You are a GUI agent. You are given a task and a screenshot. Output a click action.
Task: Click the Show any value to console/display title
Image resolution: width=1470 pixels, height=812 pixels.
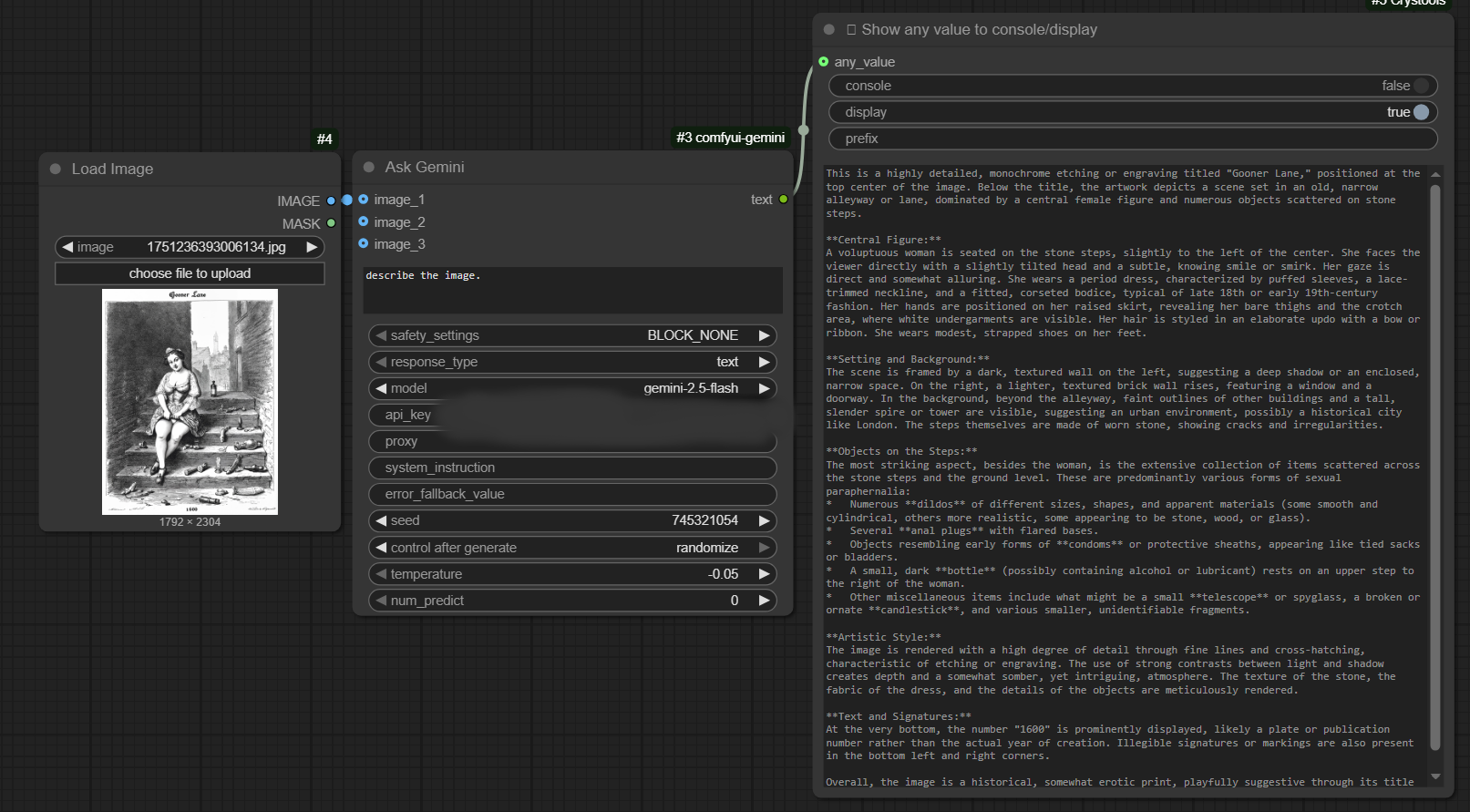click(x=979, y=29)
